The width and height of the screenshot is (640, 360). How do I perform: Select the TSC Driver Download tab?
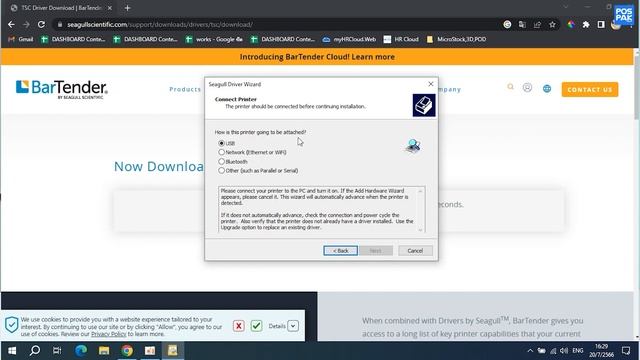point(61,8)
